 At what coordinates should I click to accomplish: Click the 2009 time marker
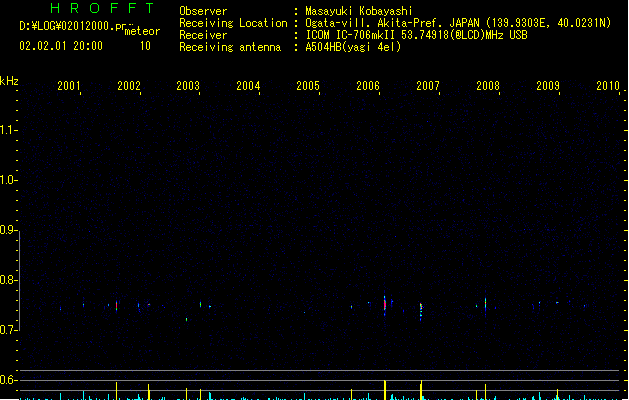coord(548,85)
